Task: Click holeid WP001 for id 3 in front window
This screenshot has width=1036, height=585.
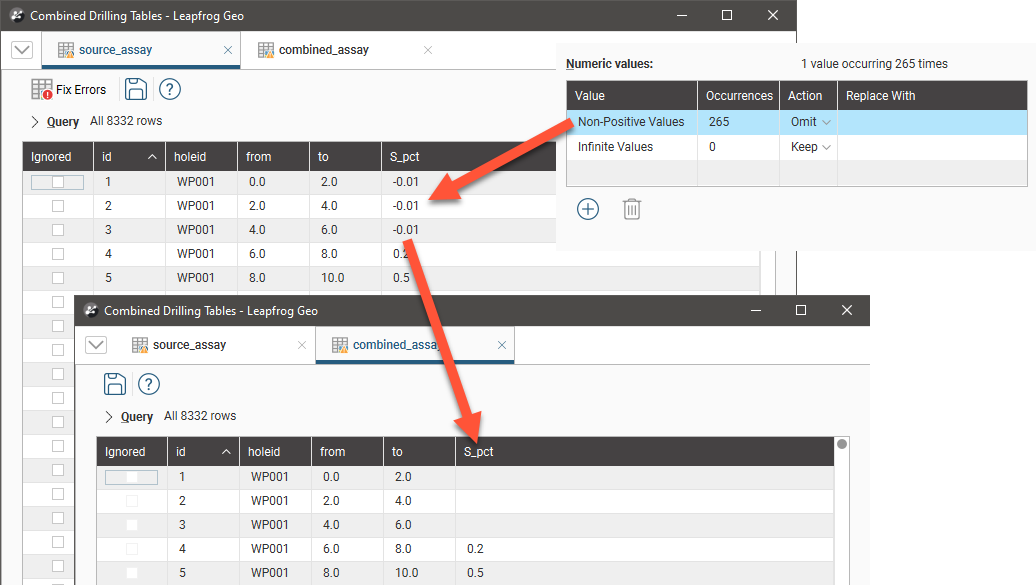Action: [x=270, y=525]
